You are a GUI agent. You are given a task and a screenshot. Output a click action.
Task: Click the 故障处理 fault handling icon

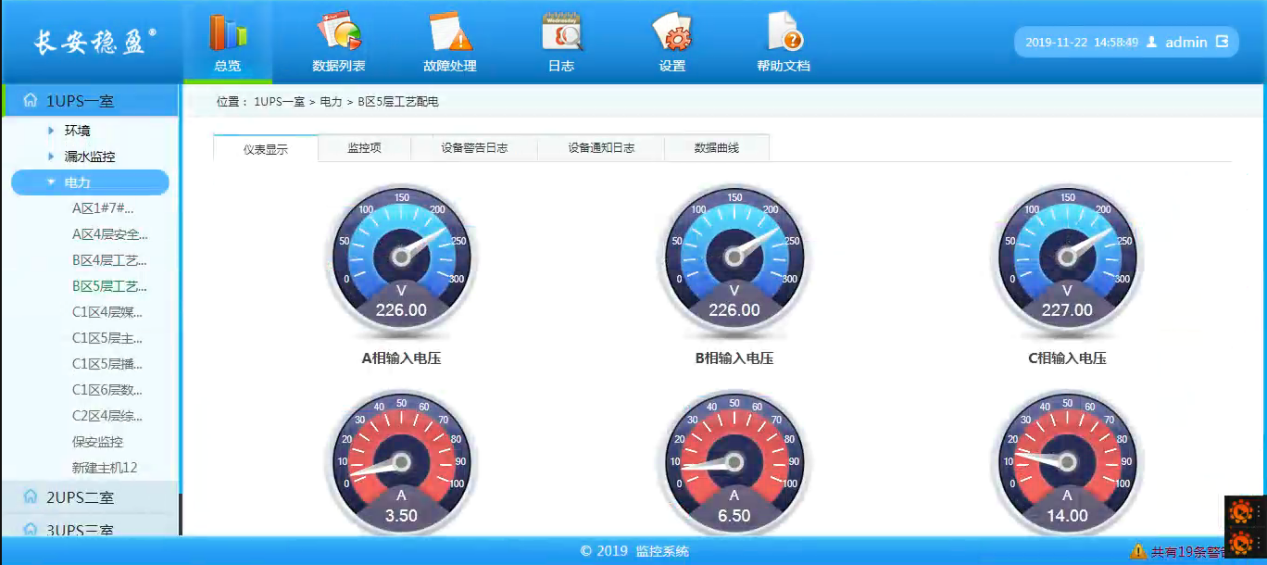(449, 33)
